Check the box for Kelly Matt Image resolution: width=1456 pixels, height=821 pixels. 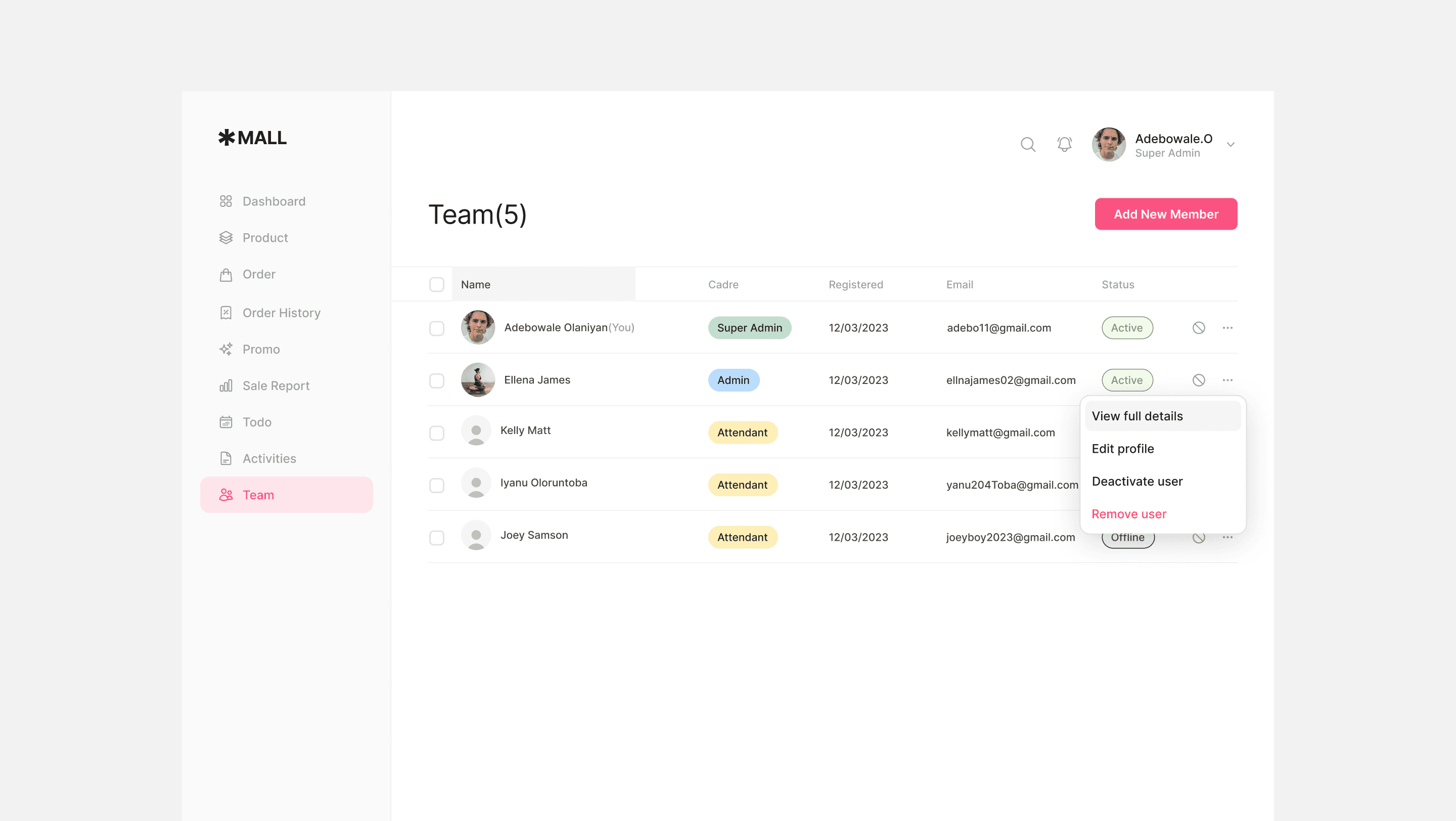pos(436,433)
